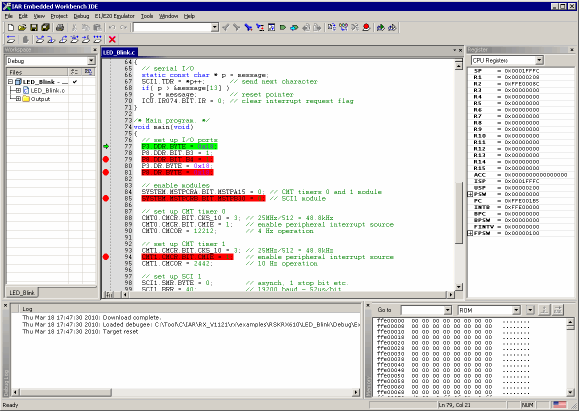This screenshot has height=411, width=579.
Task: Open the Project menu
Action: tap(59, 16)
